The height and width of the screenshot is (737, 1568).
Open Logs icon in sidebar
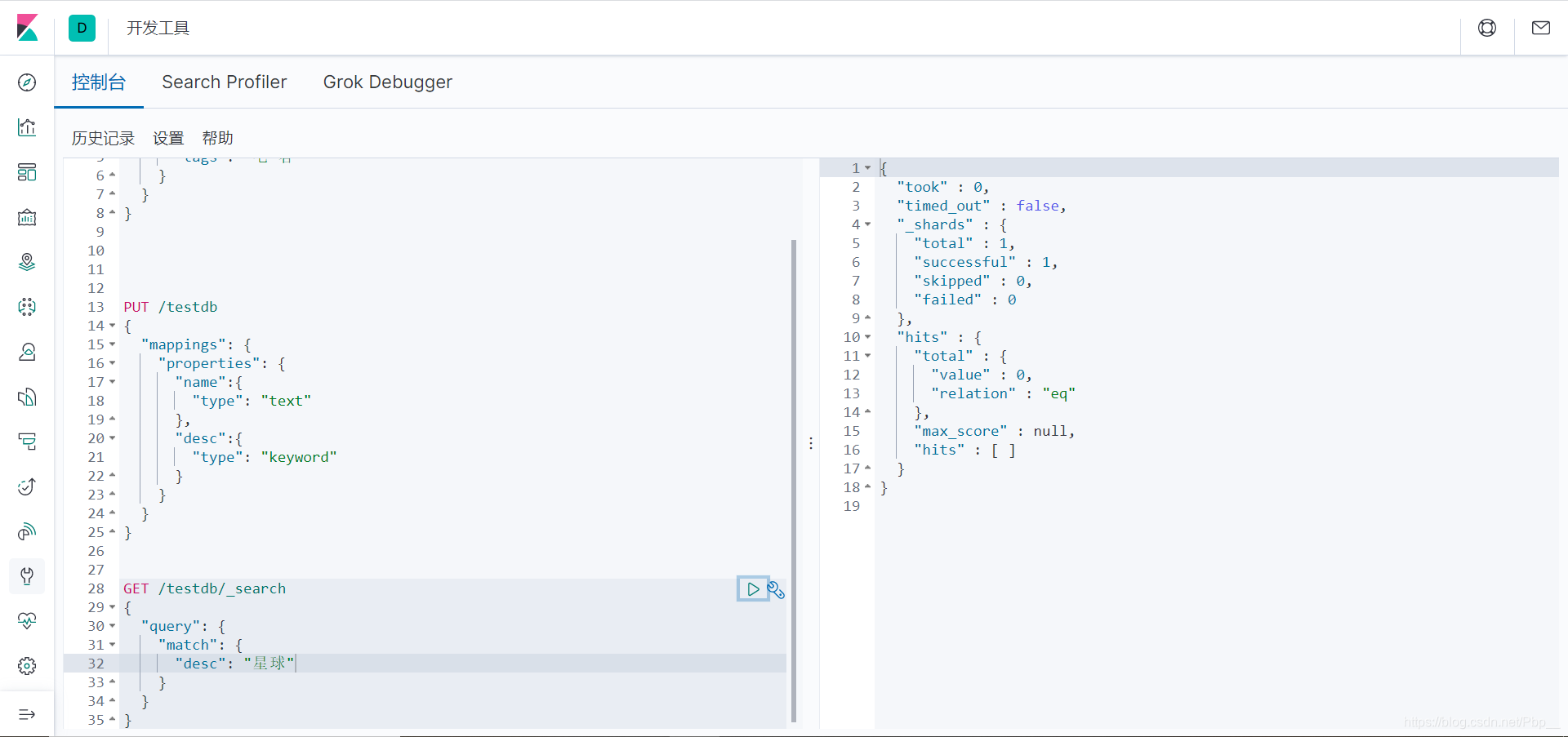coord(27,397)
